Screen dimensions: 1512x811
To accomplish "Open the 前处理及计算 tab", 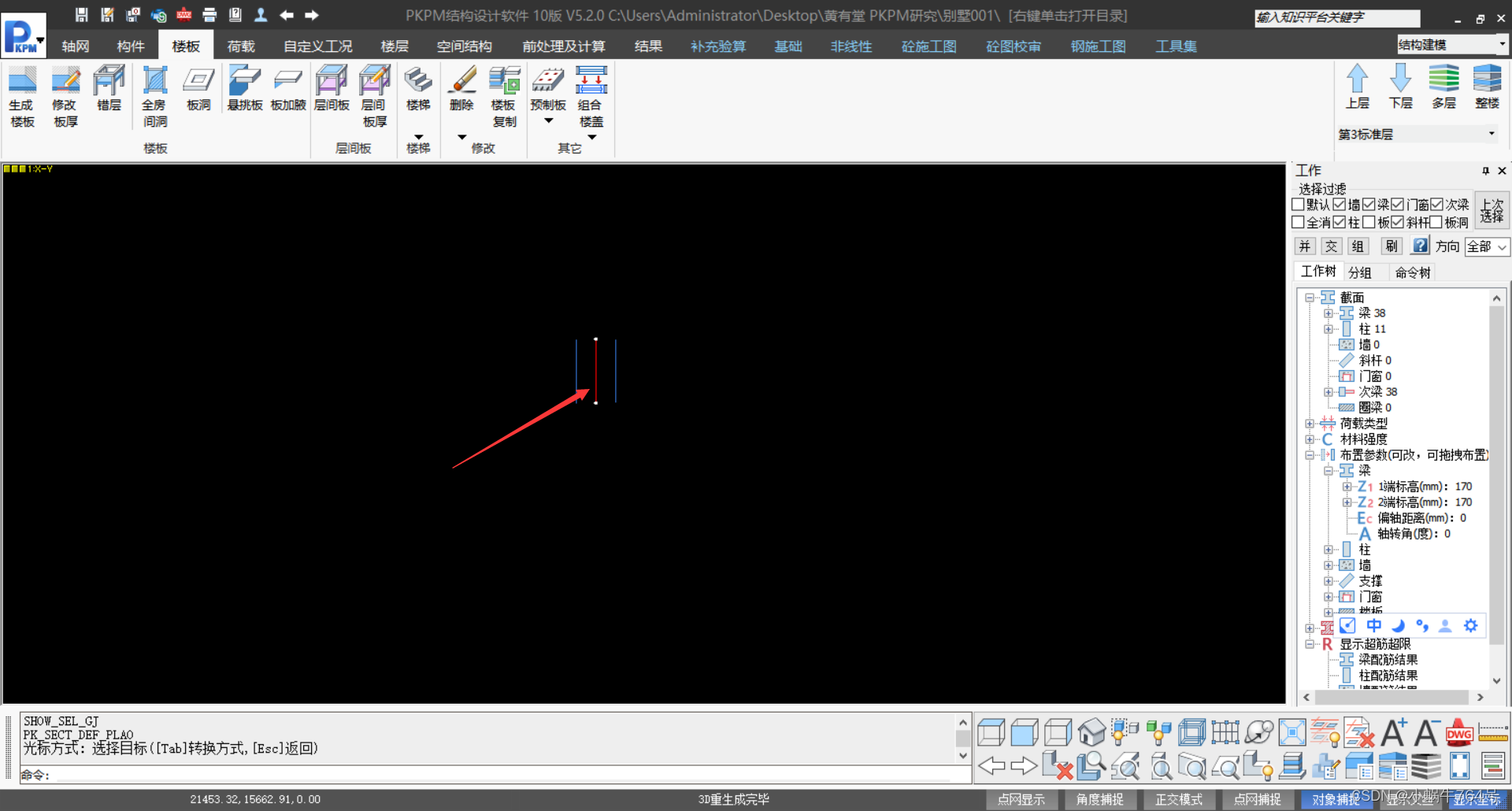I will (564, 46).
